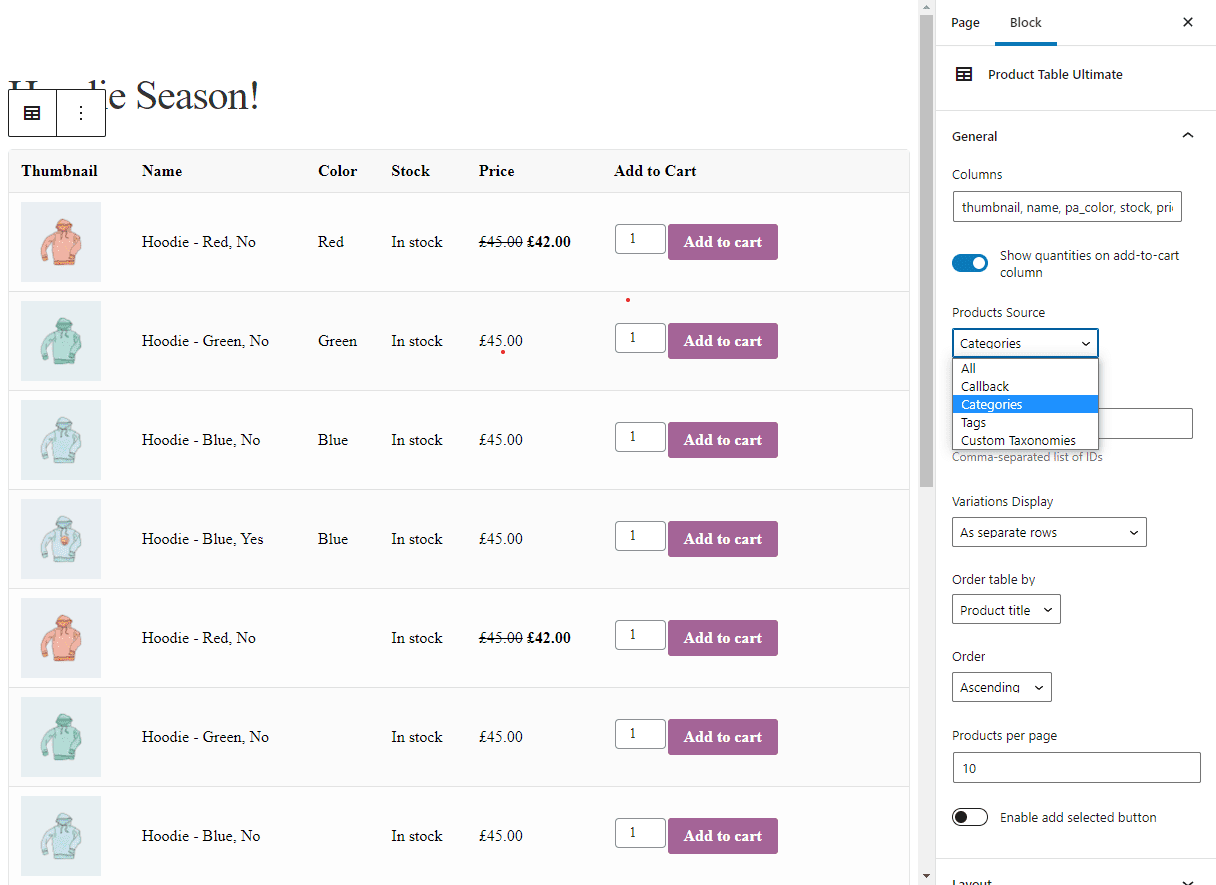Open block options three-dot menu
This screenshot has height=885, width=1216.
(81, 113)
